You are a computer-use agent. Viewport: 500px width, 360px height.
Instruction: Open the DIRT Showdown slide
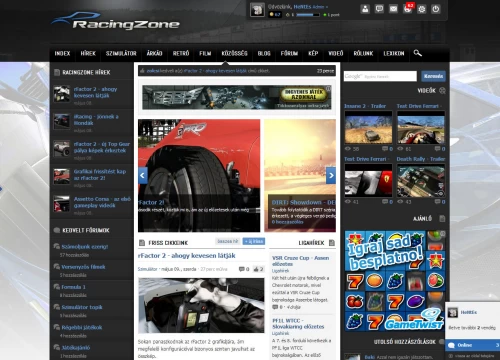pyautogui.click(x=300, y=175)
